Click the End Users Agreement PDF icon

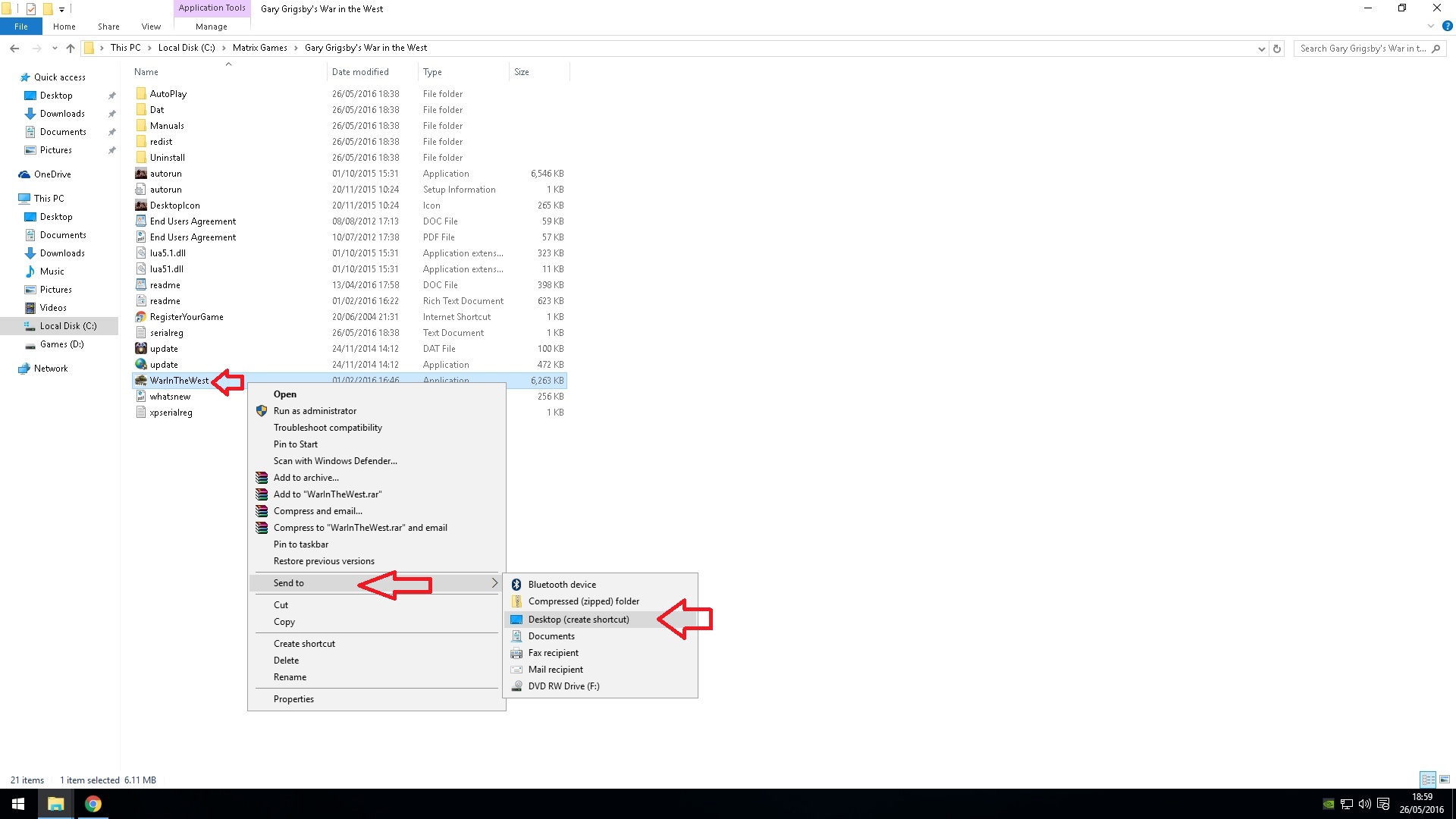[x=141, y=237]
